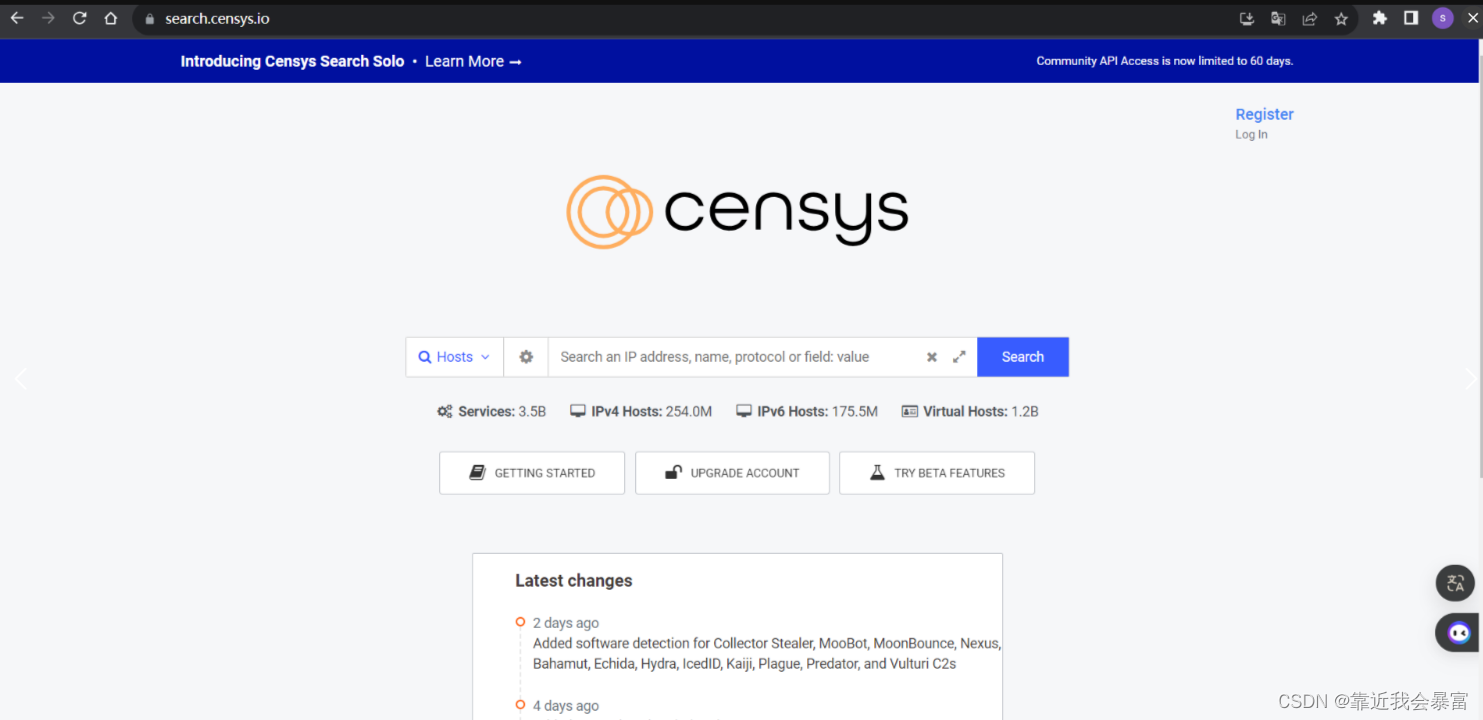The image size is (1483, 720).
Task: Go back using browser back arrow
Action: tap(17, 18)
